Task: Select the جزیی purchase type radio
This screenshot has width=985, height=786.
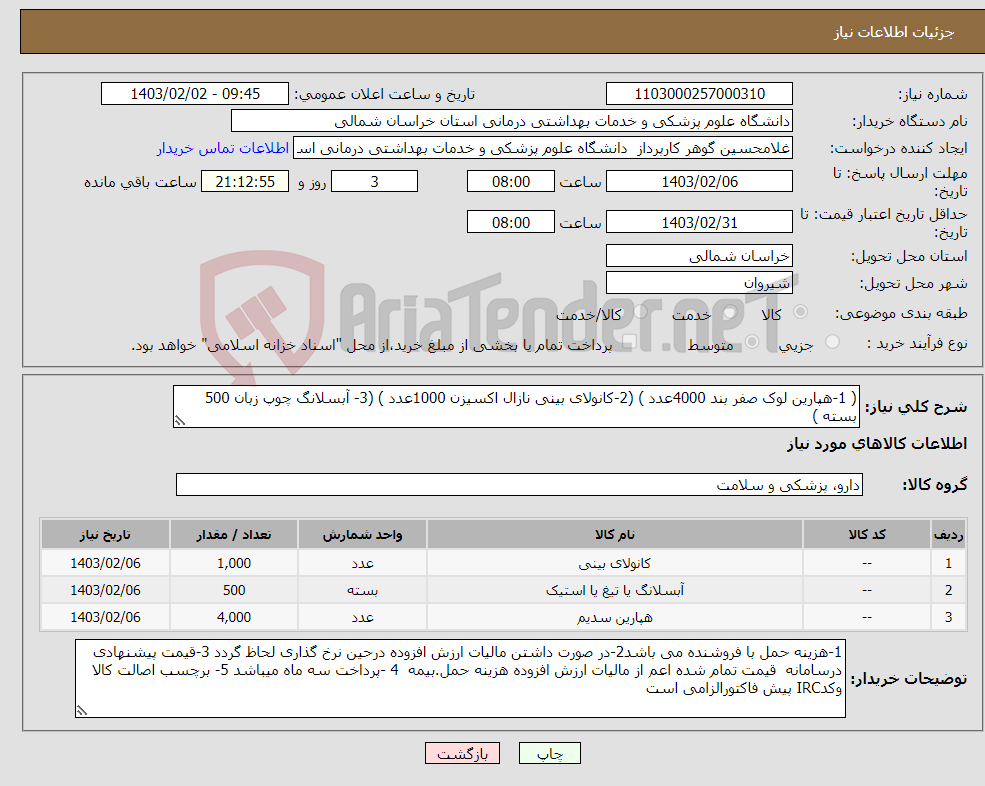Action: click(832, 342)
